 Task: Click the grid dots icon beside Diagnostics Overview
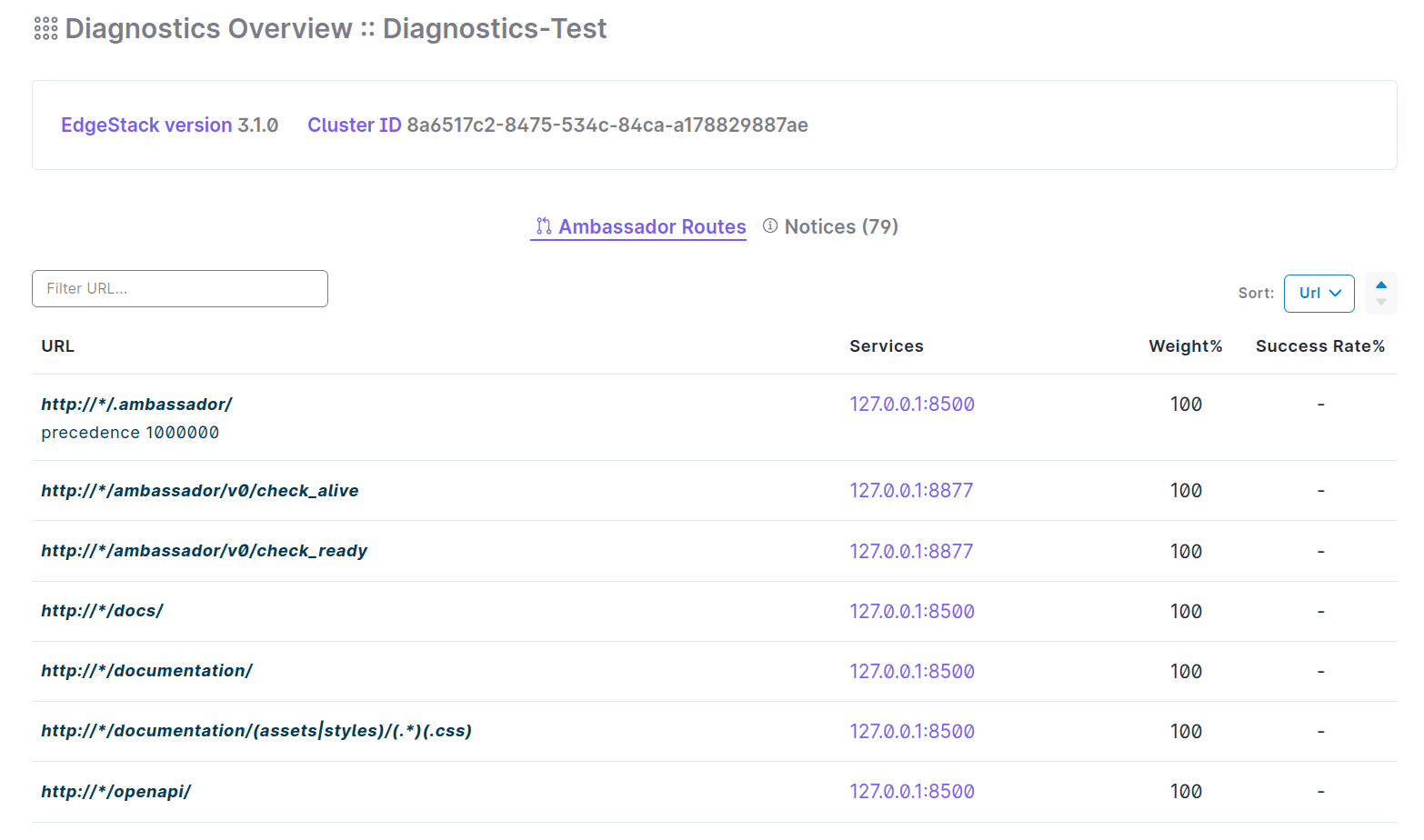click(x=45, y=29)
